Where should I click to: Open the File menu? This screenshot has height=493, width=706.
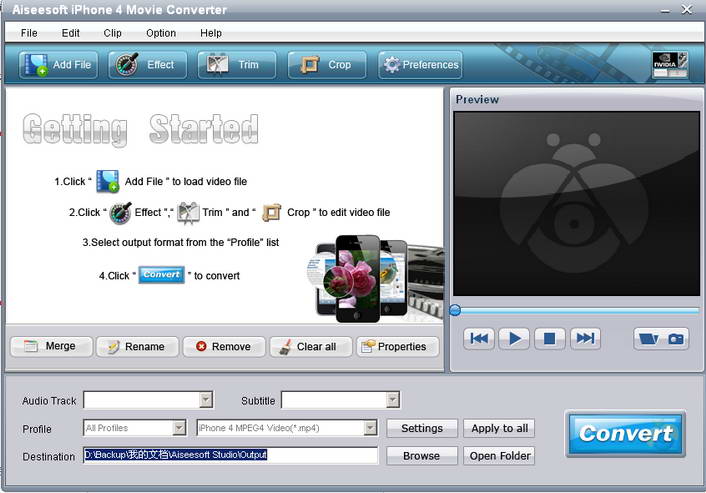pos(29,33)
